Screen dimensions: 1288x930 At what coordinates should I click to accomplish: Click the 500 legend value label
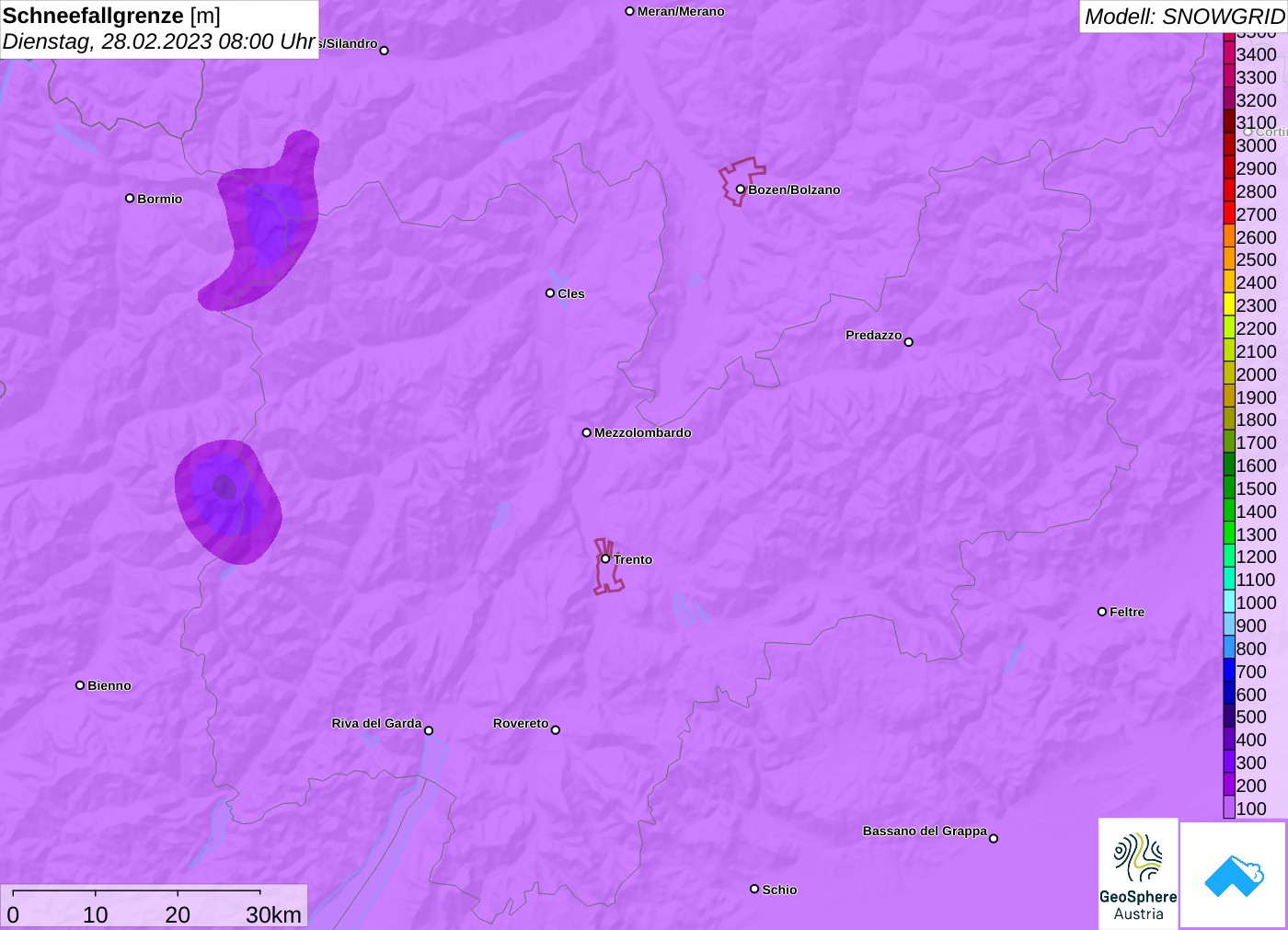pos(1251,717)
